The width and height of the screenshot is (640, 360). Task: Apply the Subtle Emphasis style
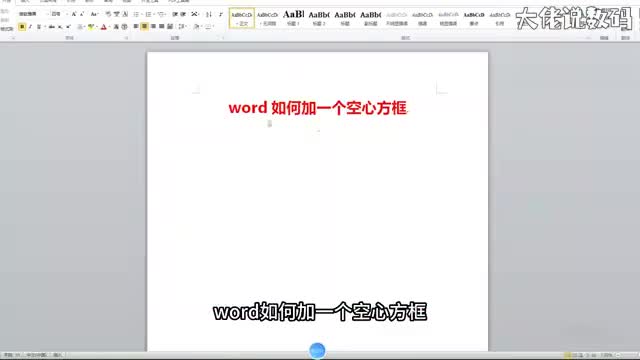click(x=396, y=18)
